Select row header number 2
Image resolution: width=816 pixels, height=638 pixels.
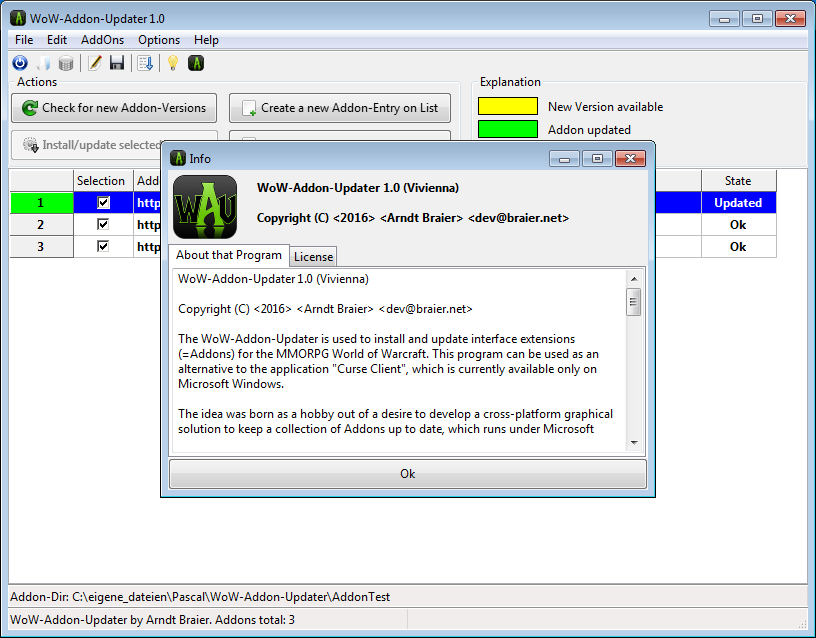pyautogui.click(x=42, y=224)
